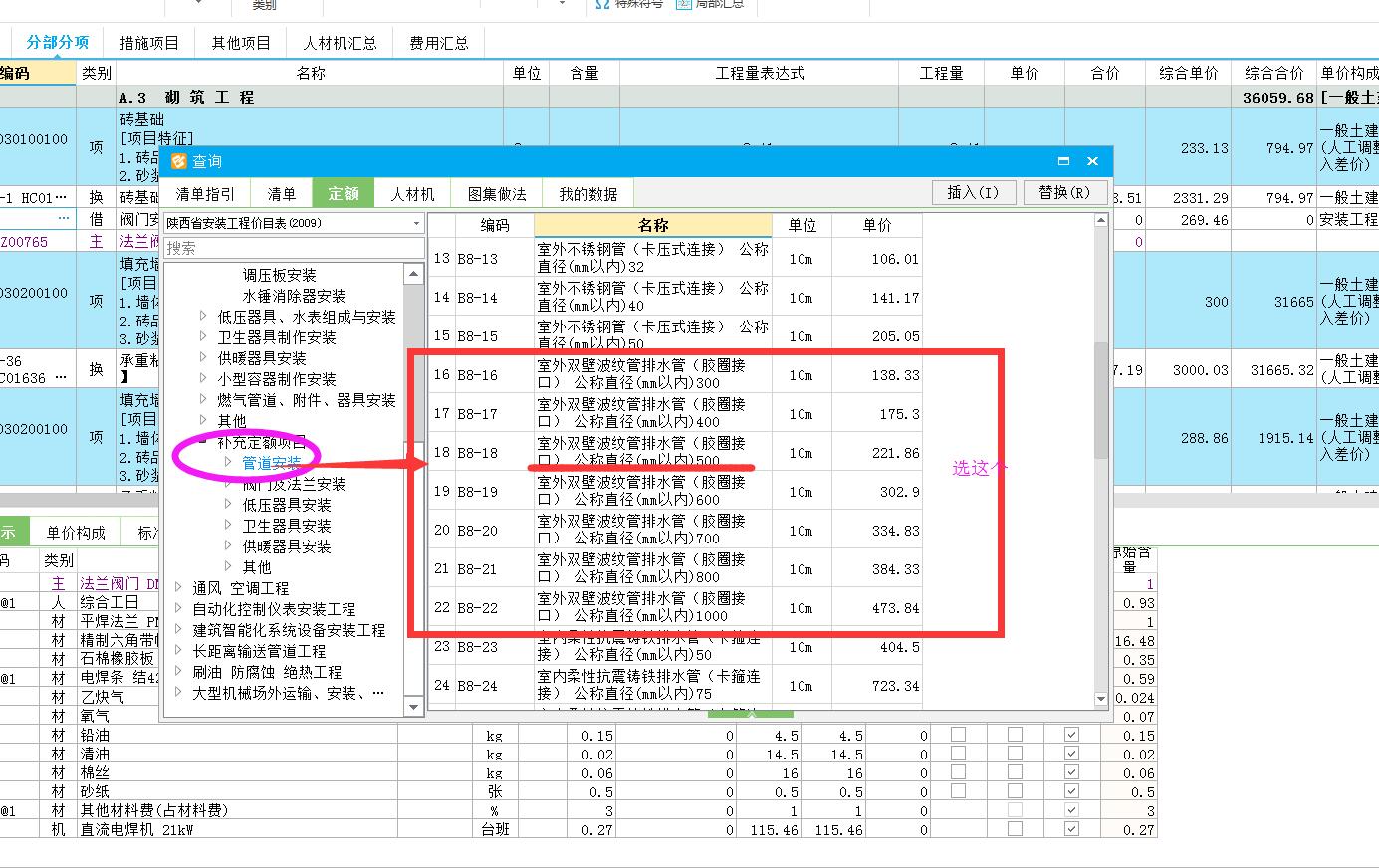Open 费用汇总 tab
Screen dimensions: 1379x868
pyautogui.click(x=439, y=43)
